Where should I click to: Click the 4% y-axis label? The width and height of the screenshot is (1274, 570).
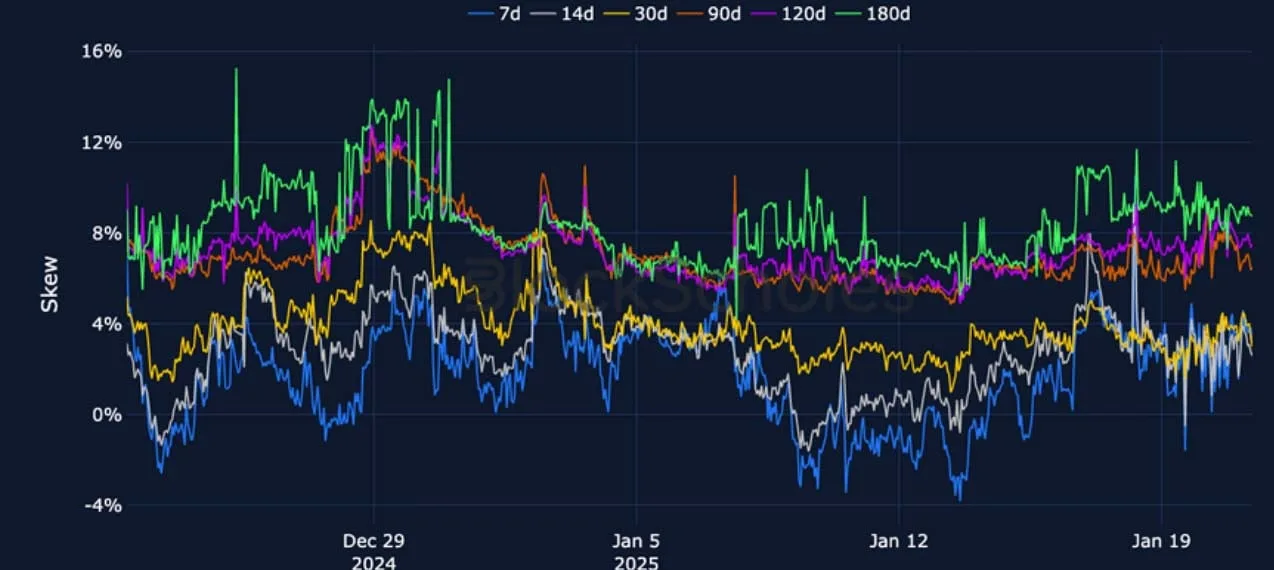pos(106,324)
